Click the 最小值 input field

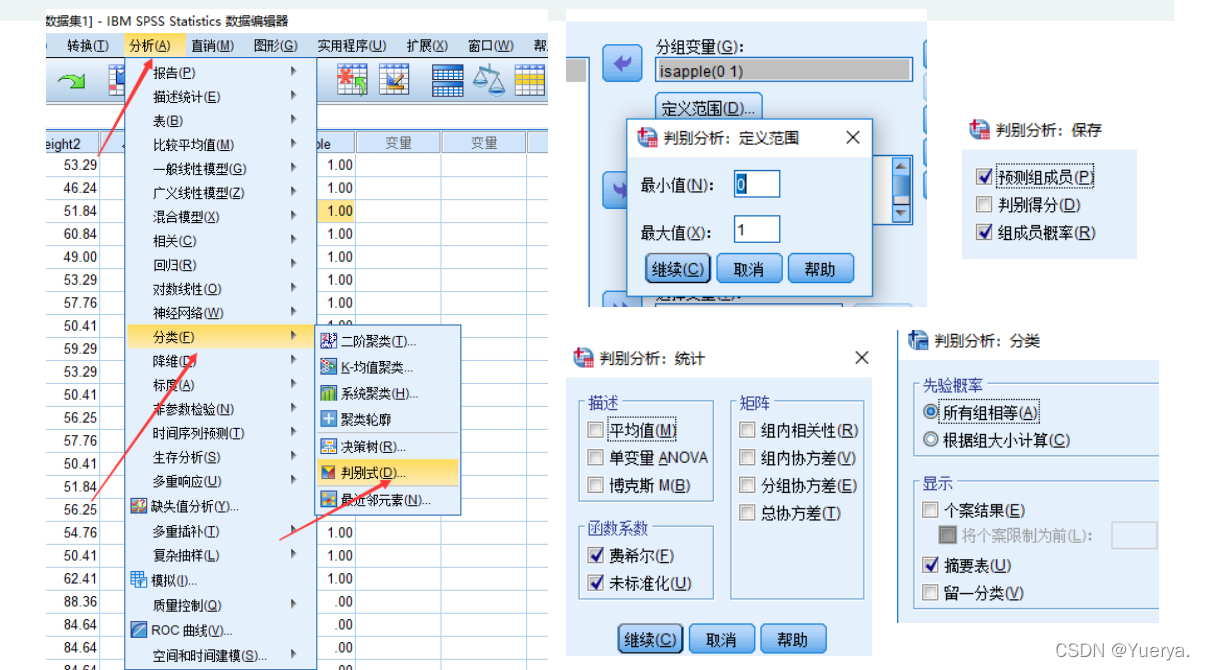point(757,184)
